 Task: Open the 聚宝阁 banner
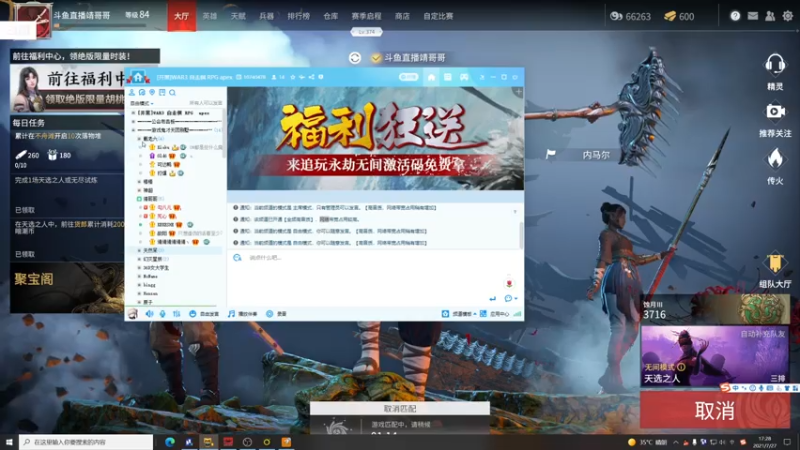tap(67, 287)
